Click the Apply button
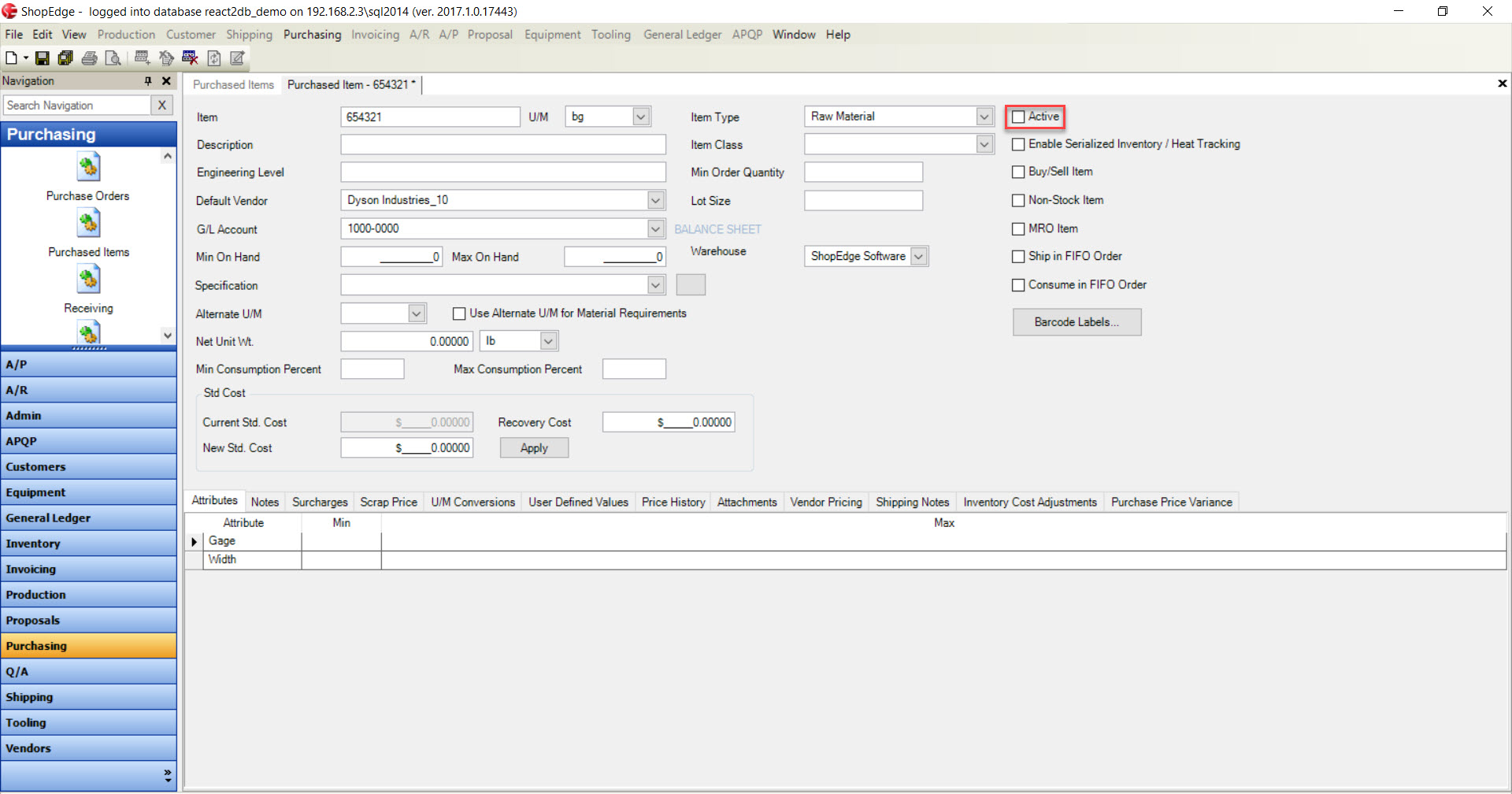This screenshot has height=794, width=1512. (534, 448)
